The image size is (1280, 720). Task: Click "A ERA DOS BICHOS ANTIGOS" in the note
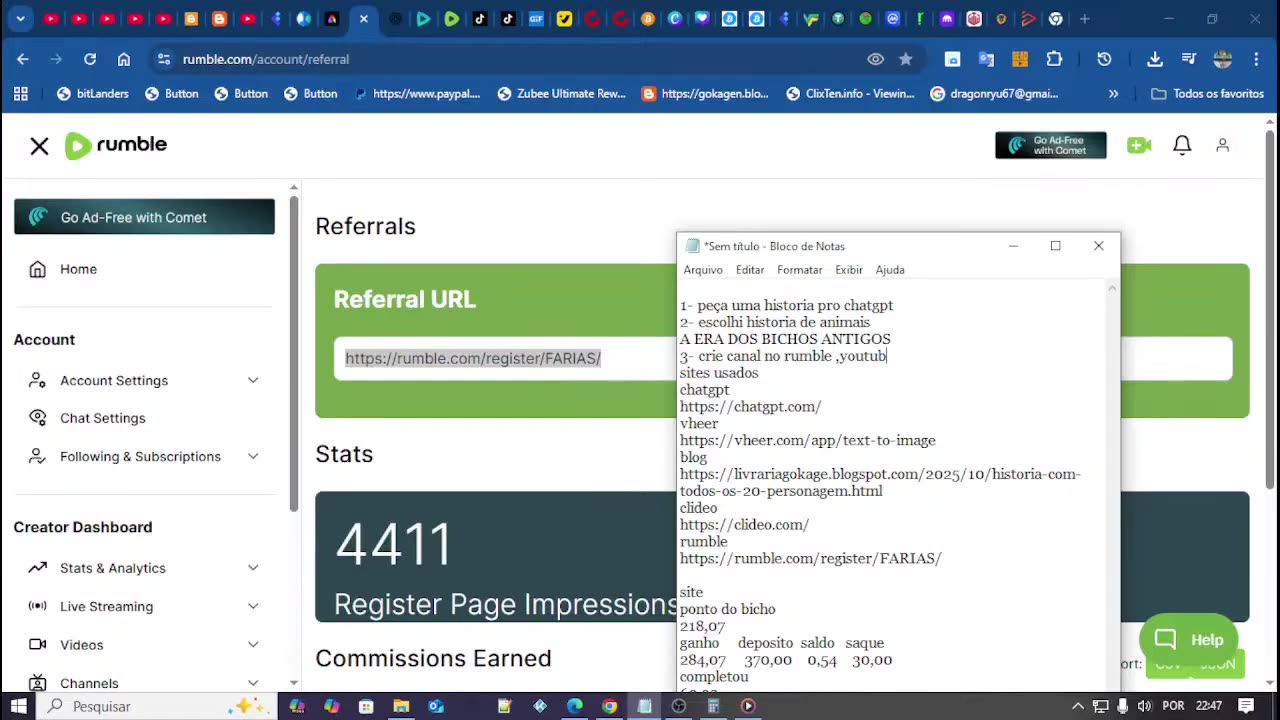(785, 340)
